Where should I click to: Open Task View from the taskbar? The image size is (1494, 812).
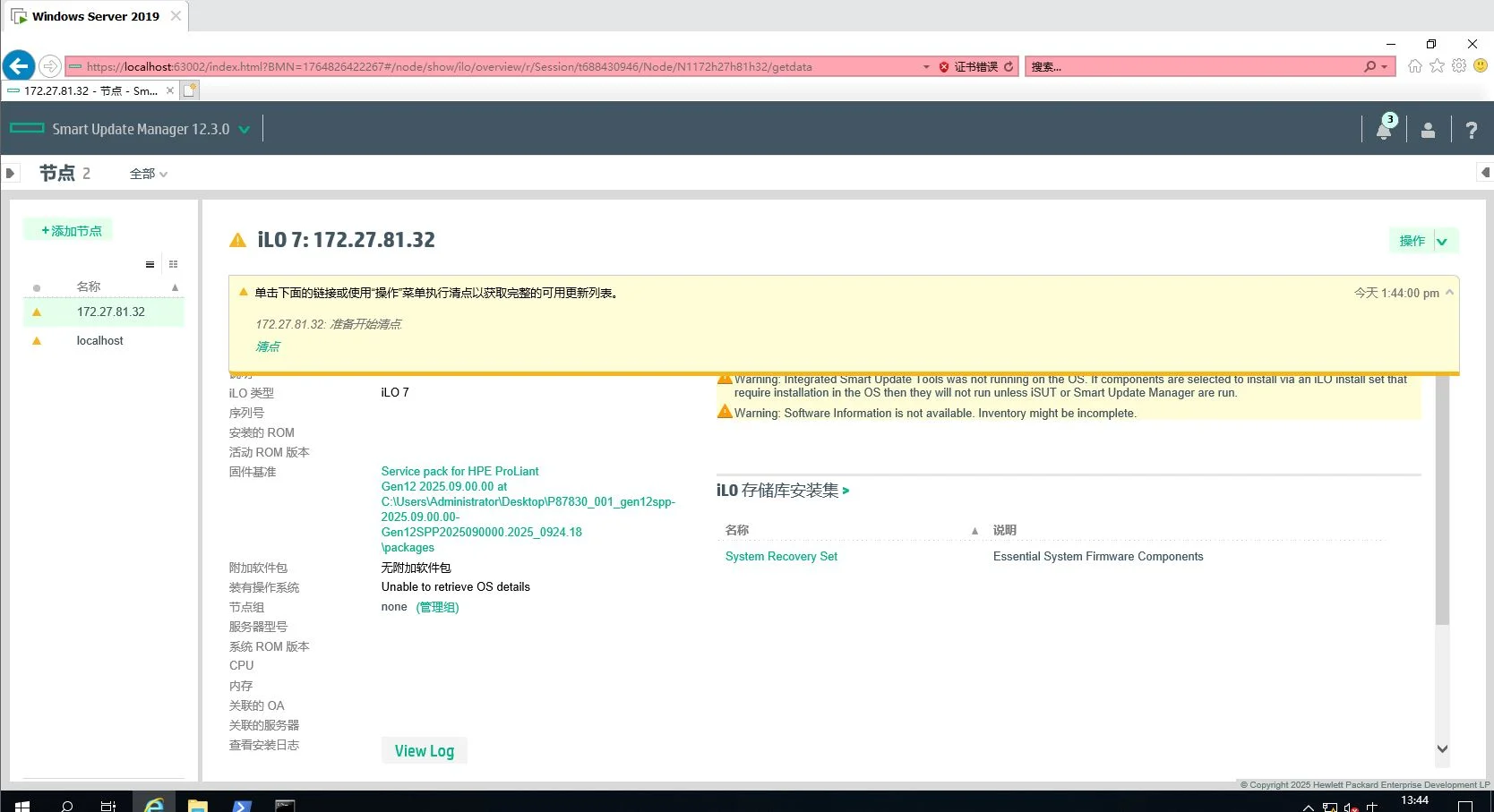pyautogui.click(x=108, y=805)
